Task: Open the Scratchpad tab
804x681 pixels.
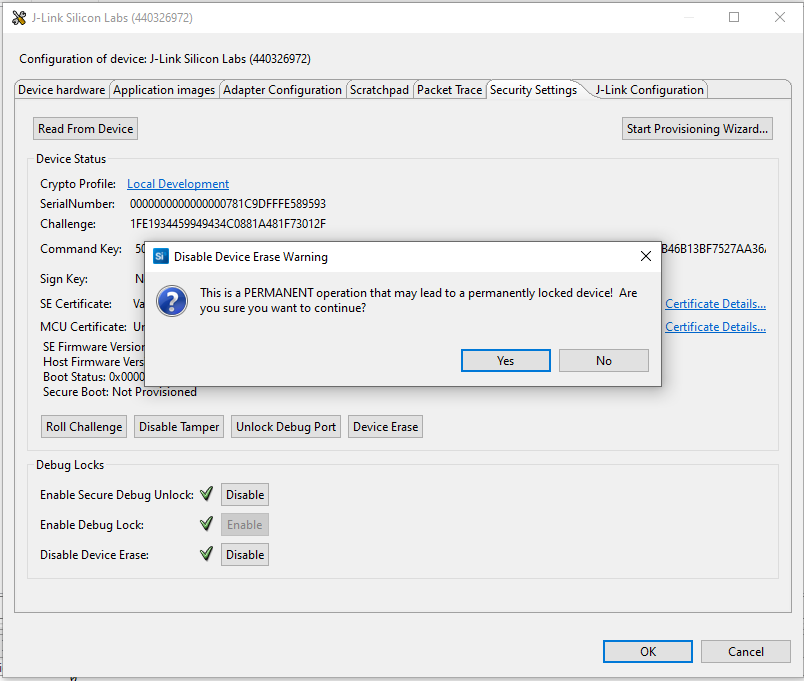Action: 379,90
